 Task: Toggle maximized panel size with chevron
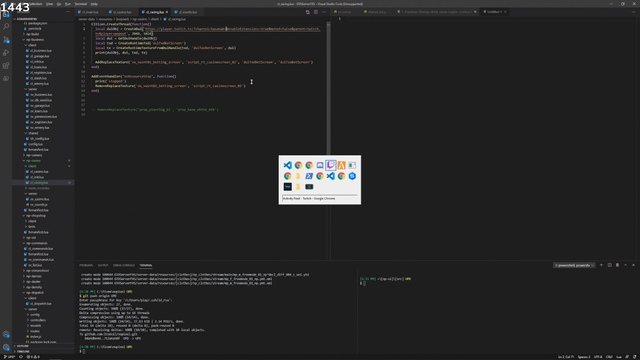point(625,265)
